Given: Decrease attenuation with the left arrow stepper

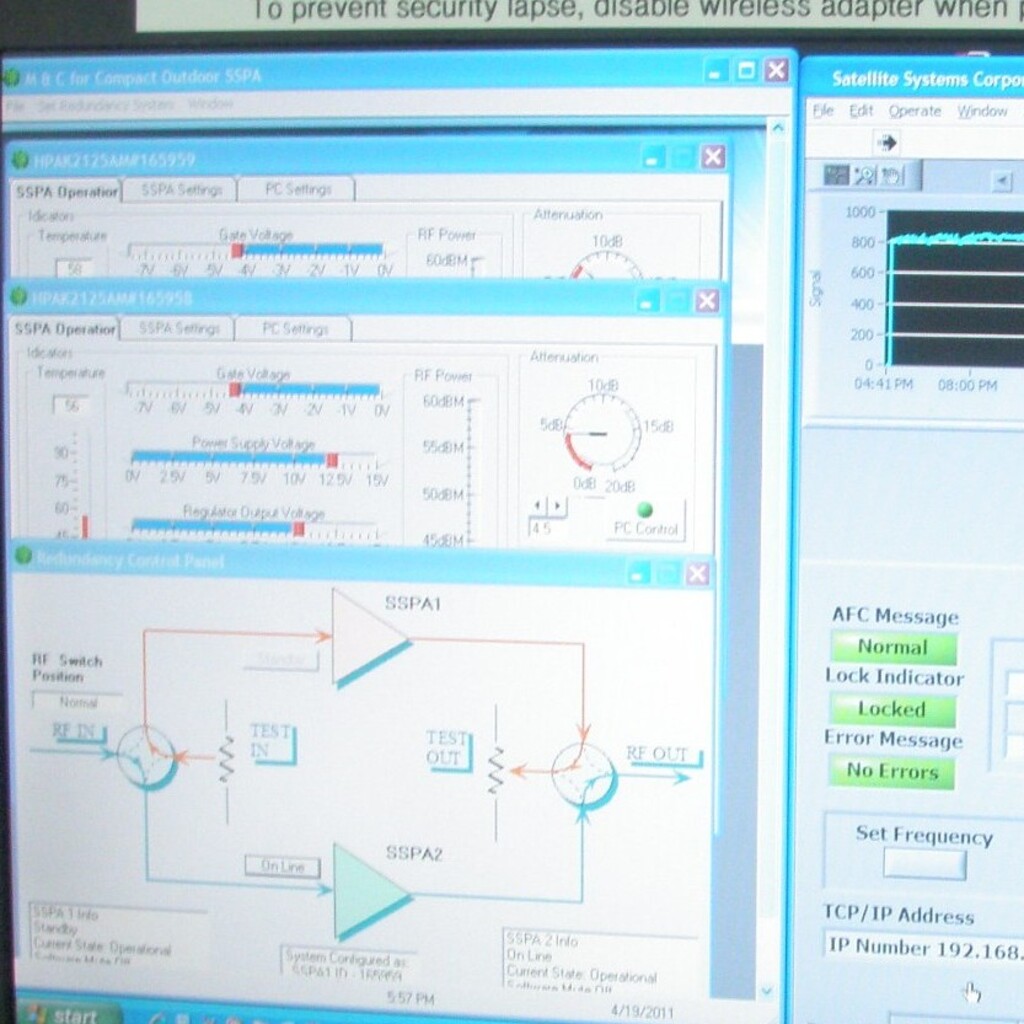Looking at the screenshot, I should tap(537, 506).
